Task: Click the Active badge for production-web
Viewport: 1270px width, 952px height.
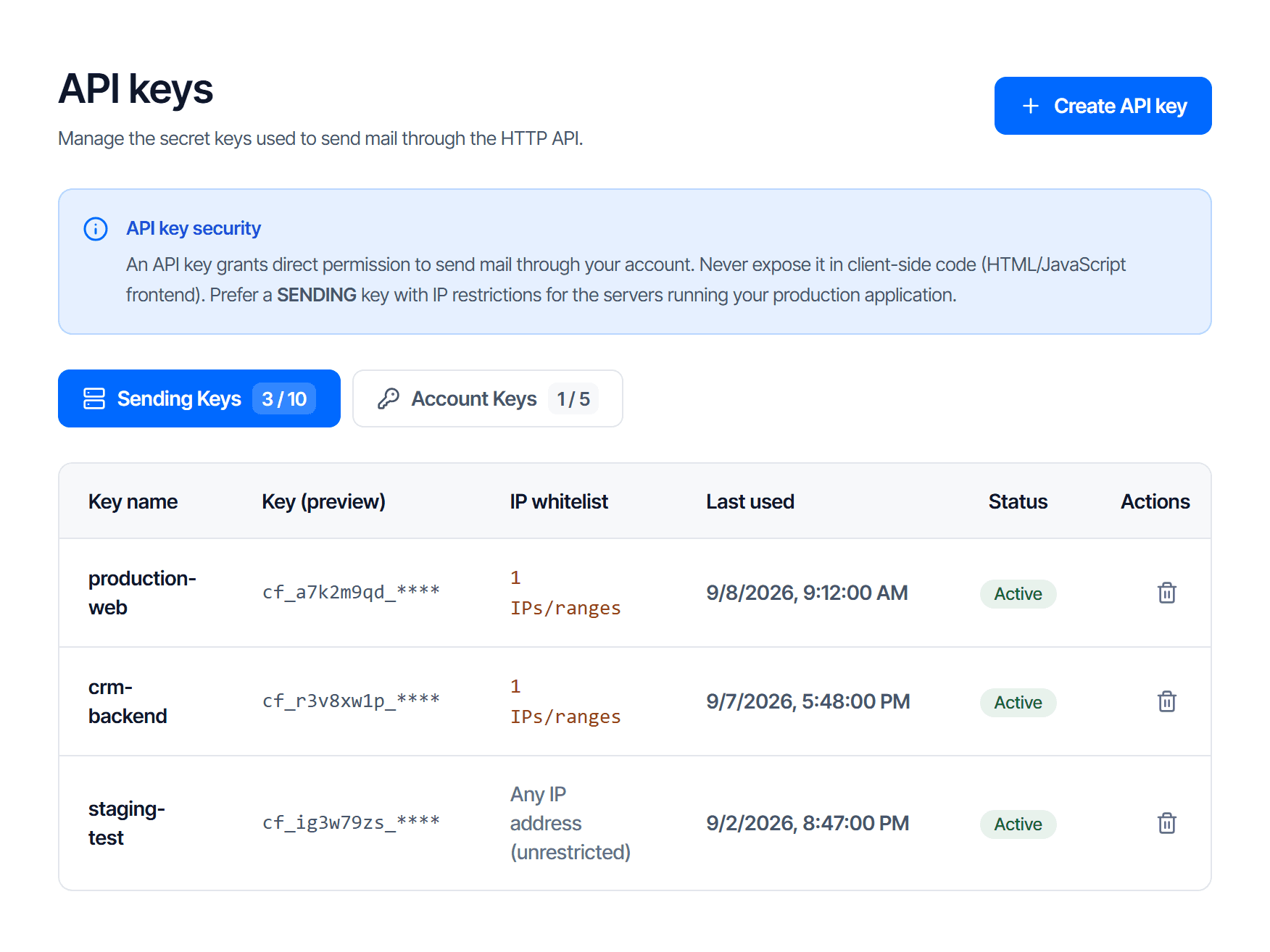Action: point(1018,593)
